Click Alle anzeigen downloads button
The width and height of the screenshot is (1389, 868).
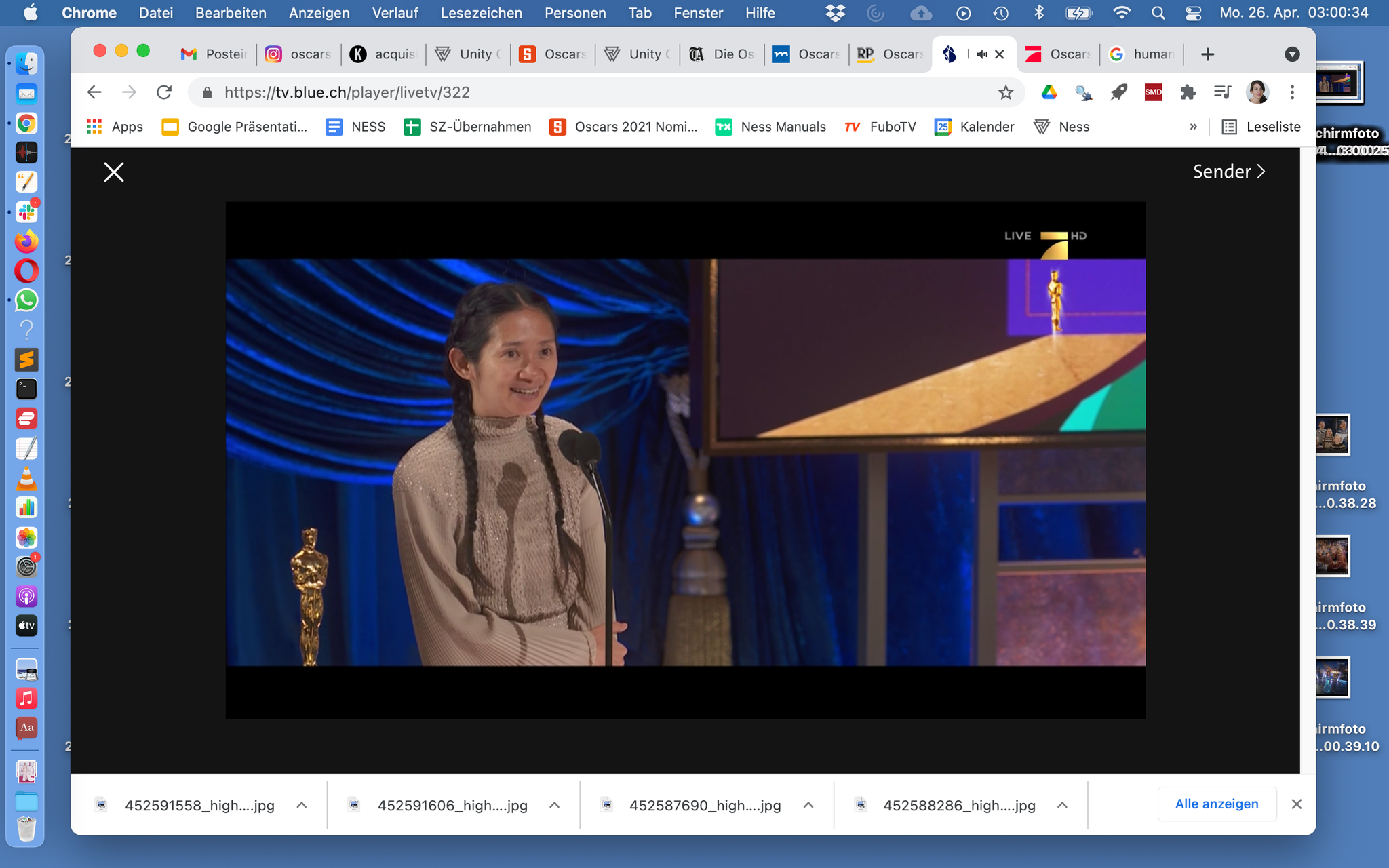coord(1216,804)
